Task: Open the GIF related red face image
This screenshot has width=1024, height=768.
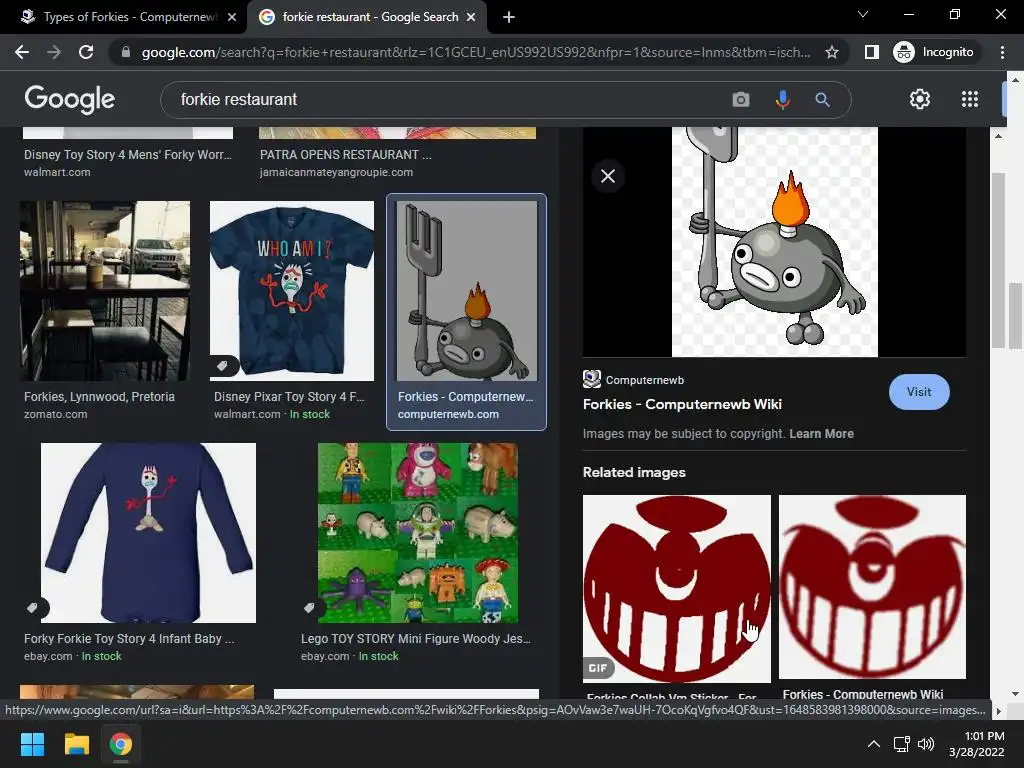Action: (x=677, y=588)
